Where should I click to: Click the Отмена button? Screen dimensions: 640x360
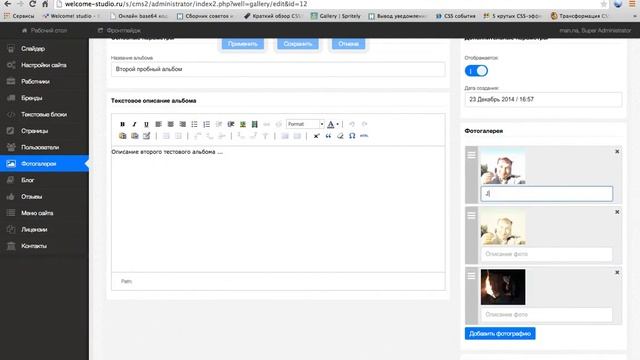(x=348, y=44)
